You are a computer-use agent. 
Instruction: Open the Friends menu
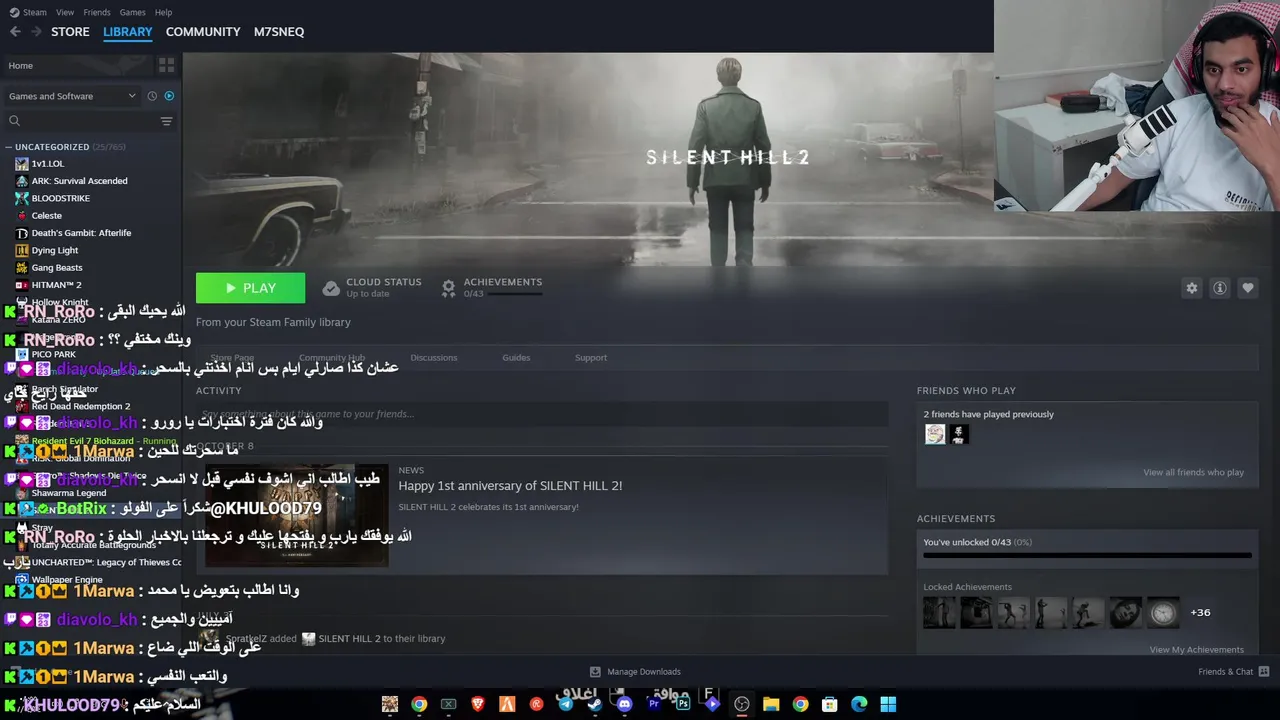tap(97, 12)
